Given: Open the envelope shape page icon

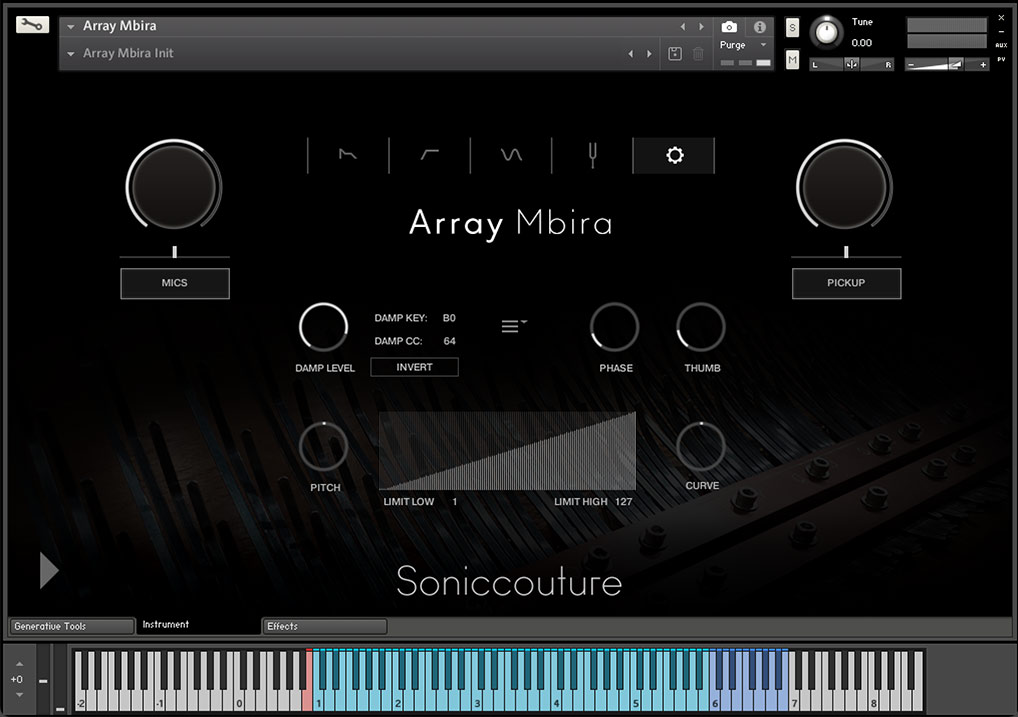Looking at the screenshot, I should point(429,155).
